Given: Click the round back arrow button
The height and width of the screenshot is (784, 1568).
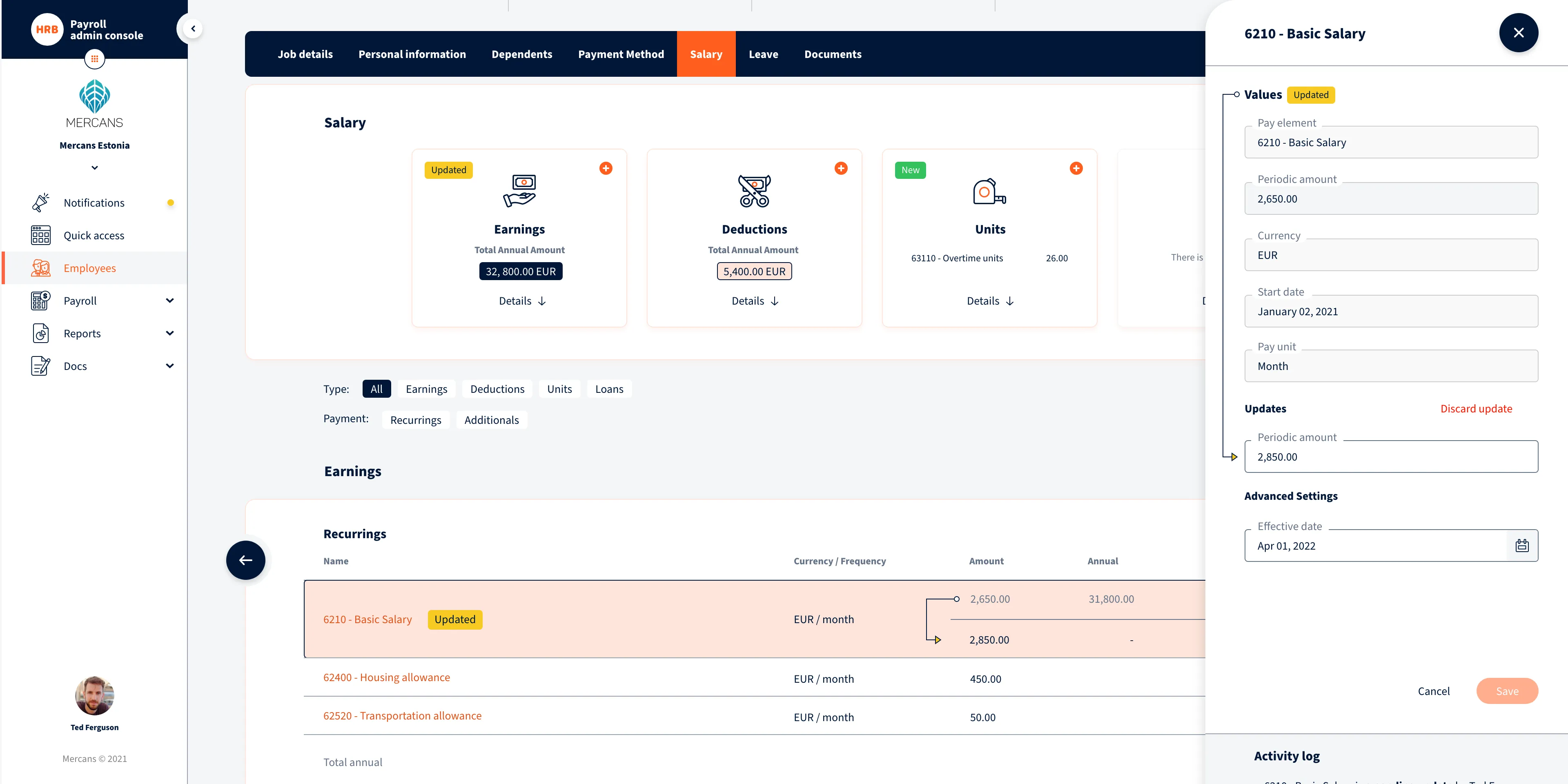Looking at the screenshot, I should tap(245, 560).
